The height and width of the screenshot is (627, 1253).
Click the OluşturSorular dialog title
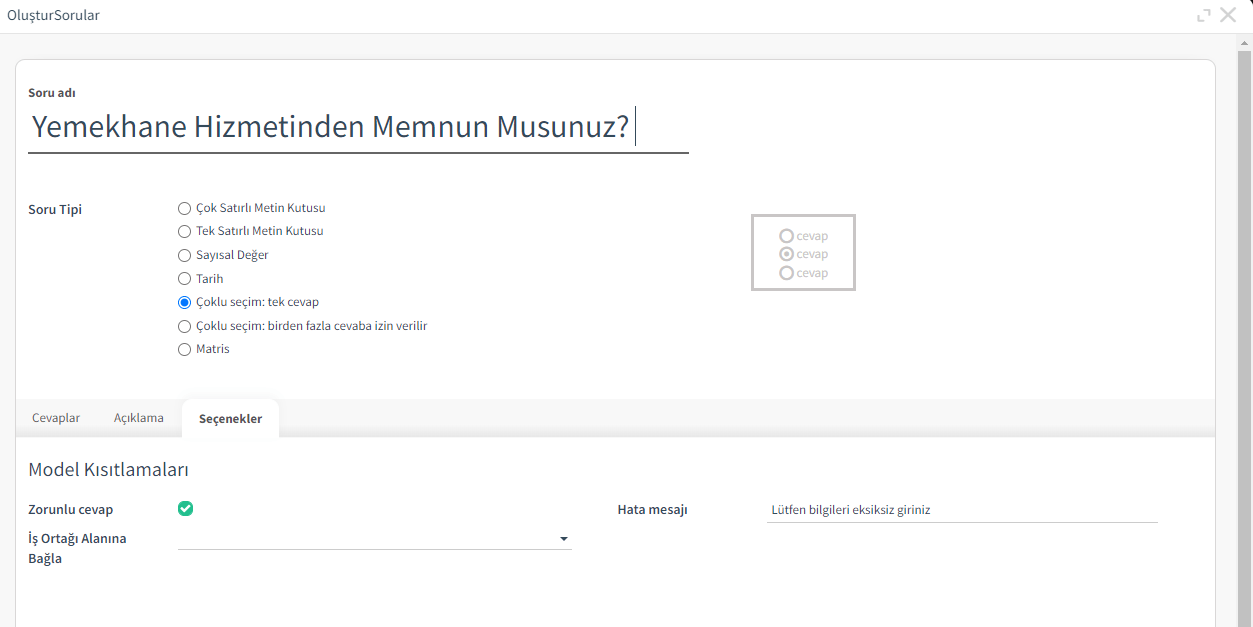53,16
